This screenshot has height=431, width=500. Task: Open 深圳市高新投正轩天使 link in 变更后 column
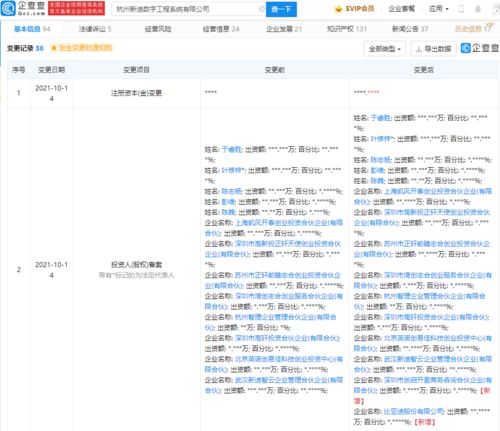click(422, 217)
